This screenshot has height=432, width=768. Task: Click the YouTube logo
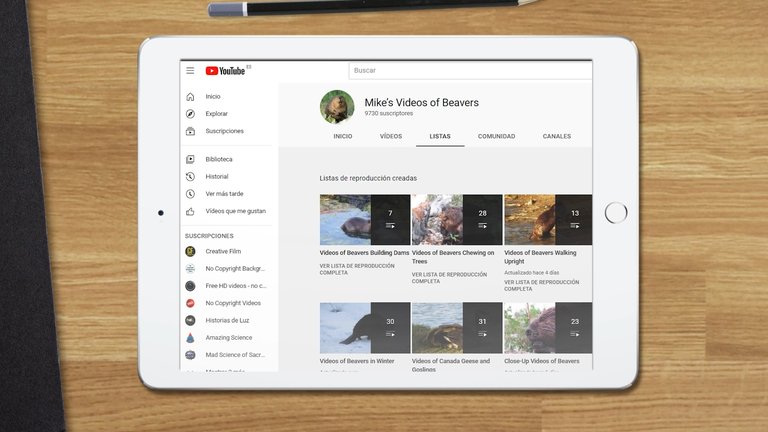227,70
